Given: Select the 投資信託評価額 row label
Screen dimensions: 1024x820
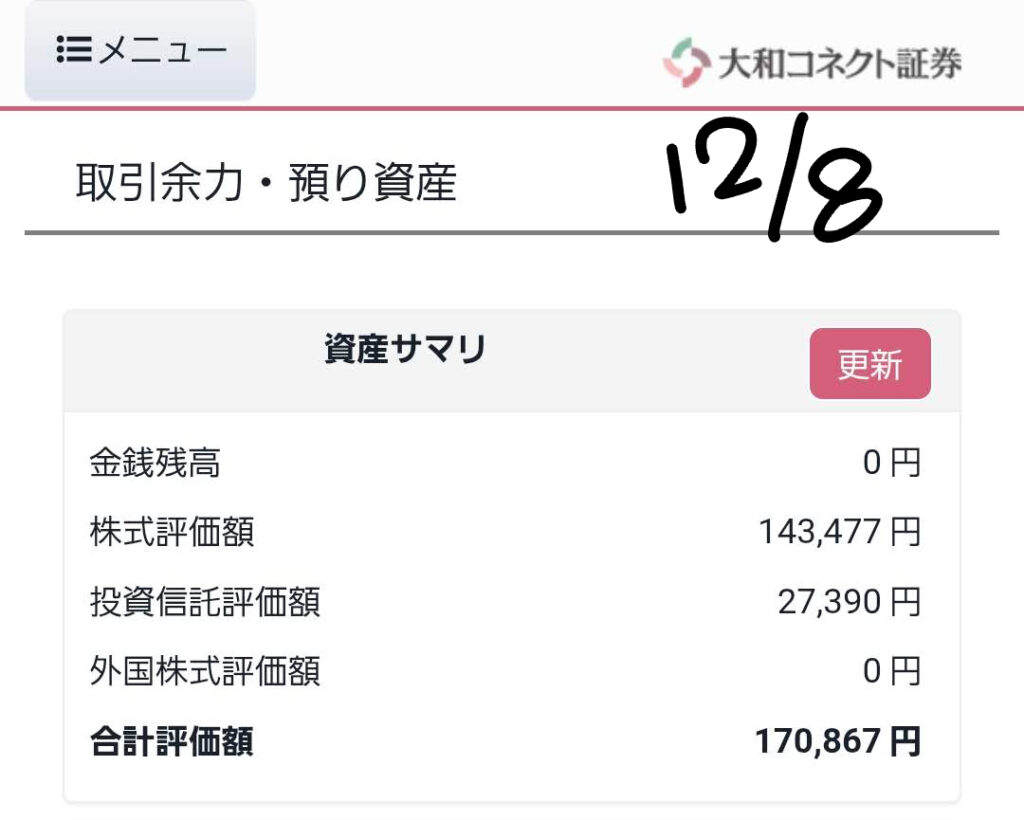Looking at the screenshot, I should [x=205, y=602].
